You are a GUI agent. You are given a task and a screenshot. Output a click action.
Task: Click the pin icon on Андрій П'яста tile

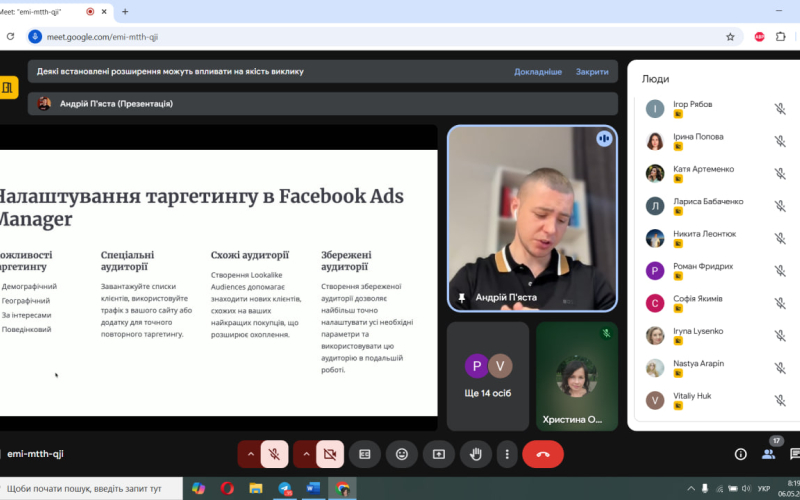[462, 297]
